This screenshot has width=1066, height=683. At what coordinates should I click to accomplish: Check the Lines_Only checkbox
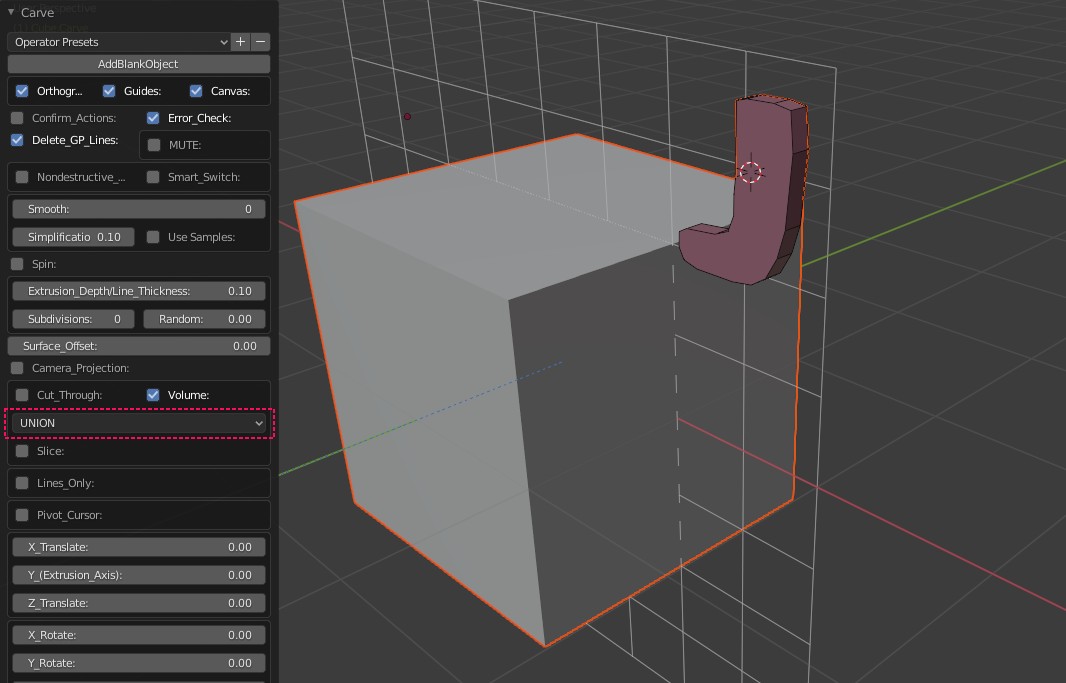[22, 483]
